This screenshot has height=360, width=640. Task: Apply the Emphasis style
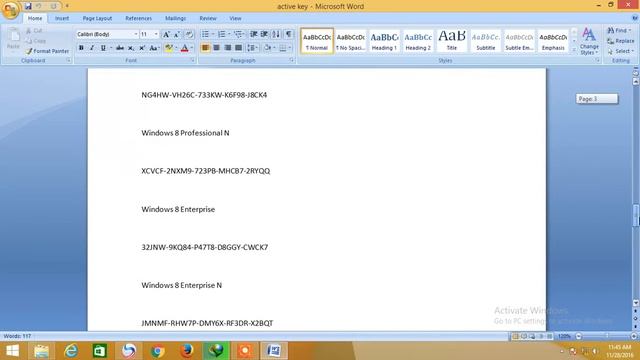[x=553, y=40]
